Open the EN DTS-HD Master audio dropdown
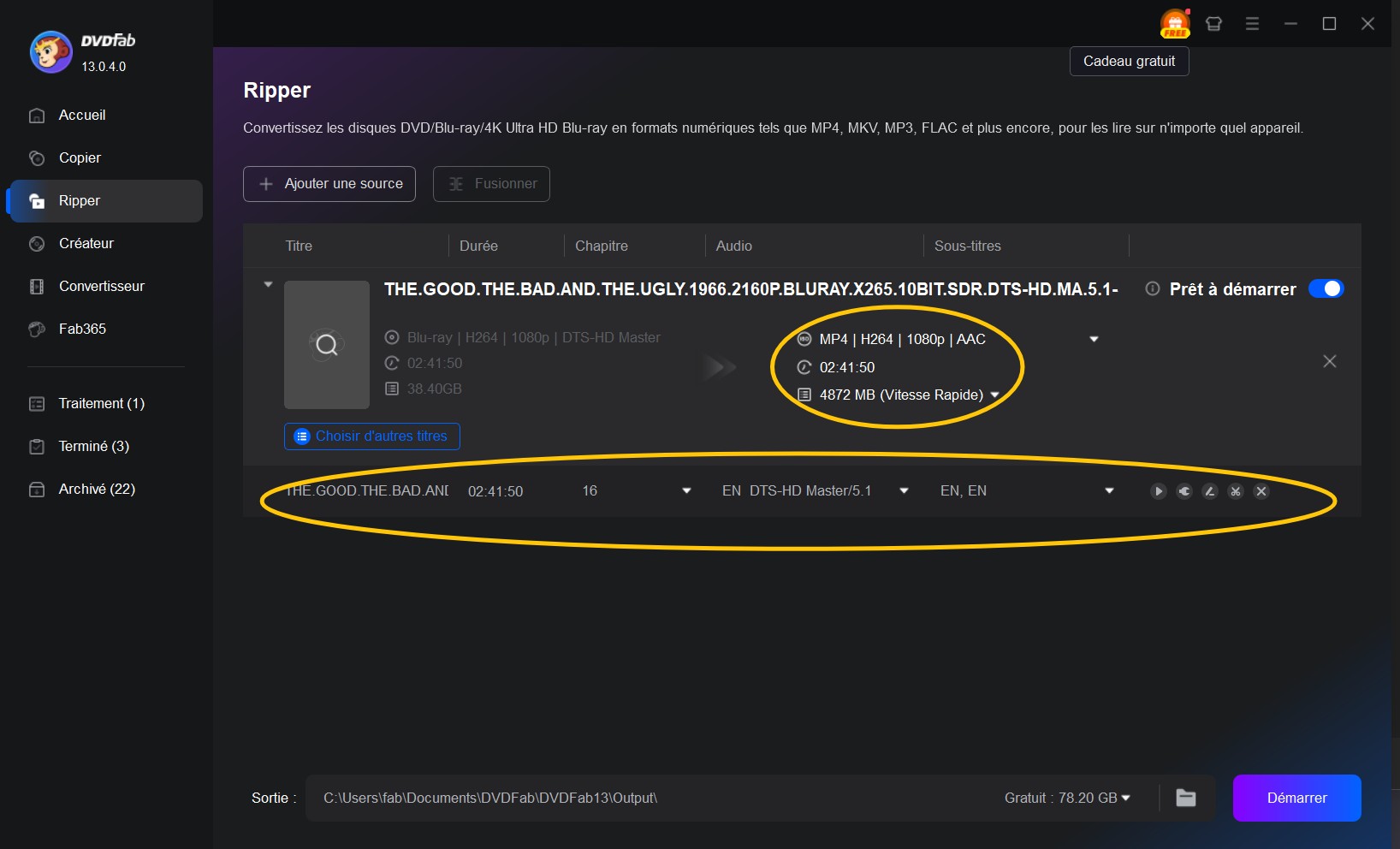This screenshot has height=849, width=1400. coord(904,491)
